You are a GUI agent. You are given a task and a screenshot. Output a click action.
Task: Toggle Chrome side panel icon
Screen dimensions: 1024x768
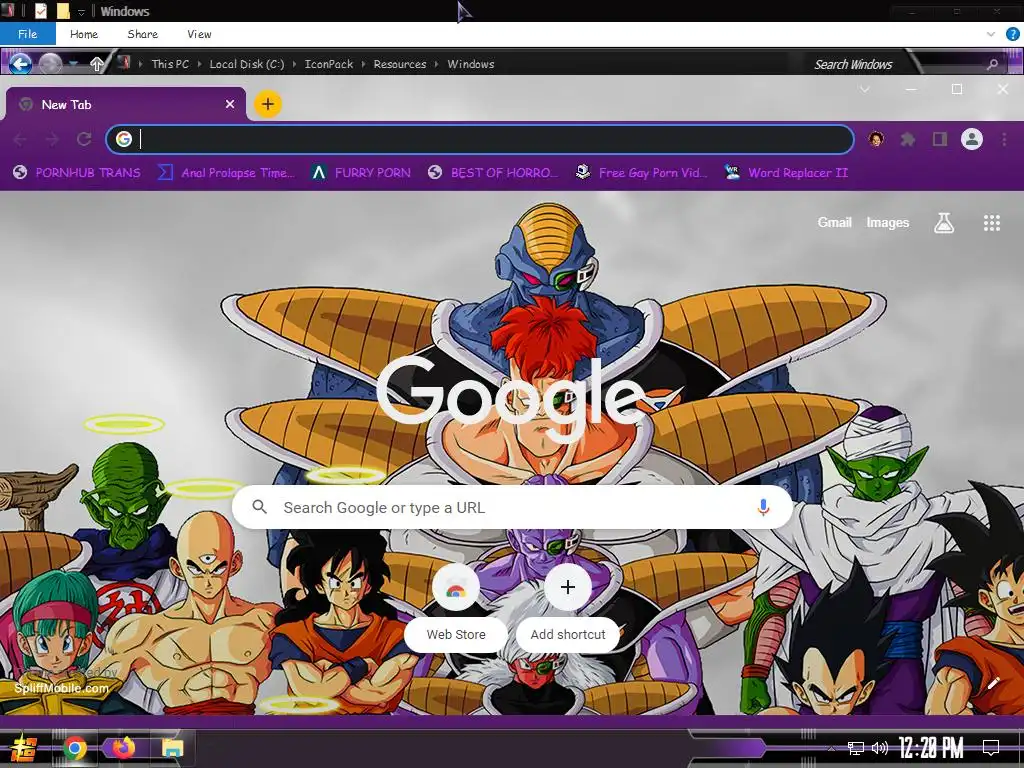click(940, 139)
